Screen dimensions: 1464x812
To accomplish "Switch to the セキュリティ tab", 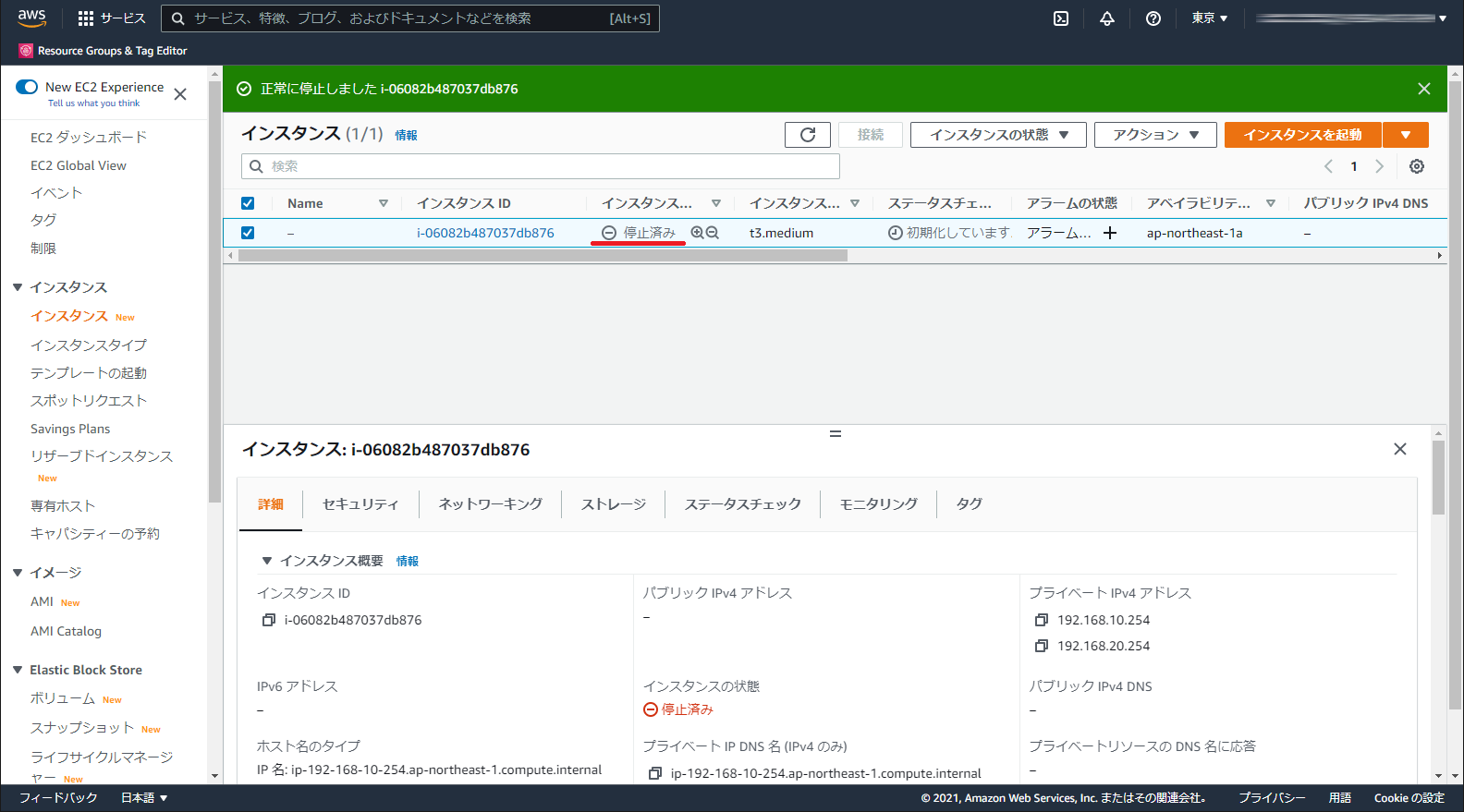I will 360,504.
